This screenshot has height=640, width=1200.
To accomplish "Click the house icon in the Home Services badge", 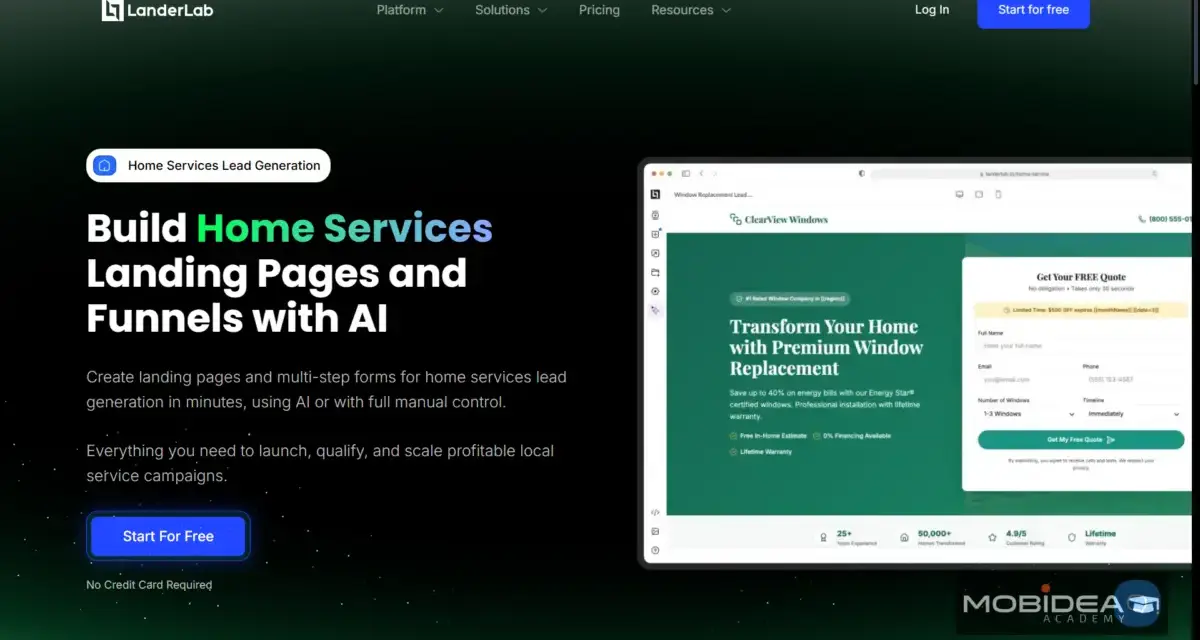I will coord(105,166).
